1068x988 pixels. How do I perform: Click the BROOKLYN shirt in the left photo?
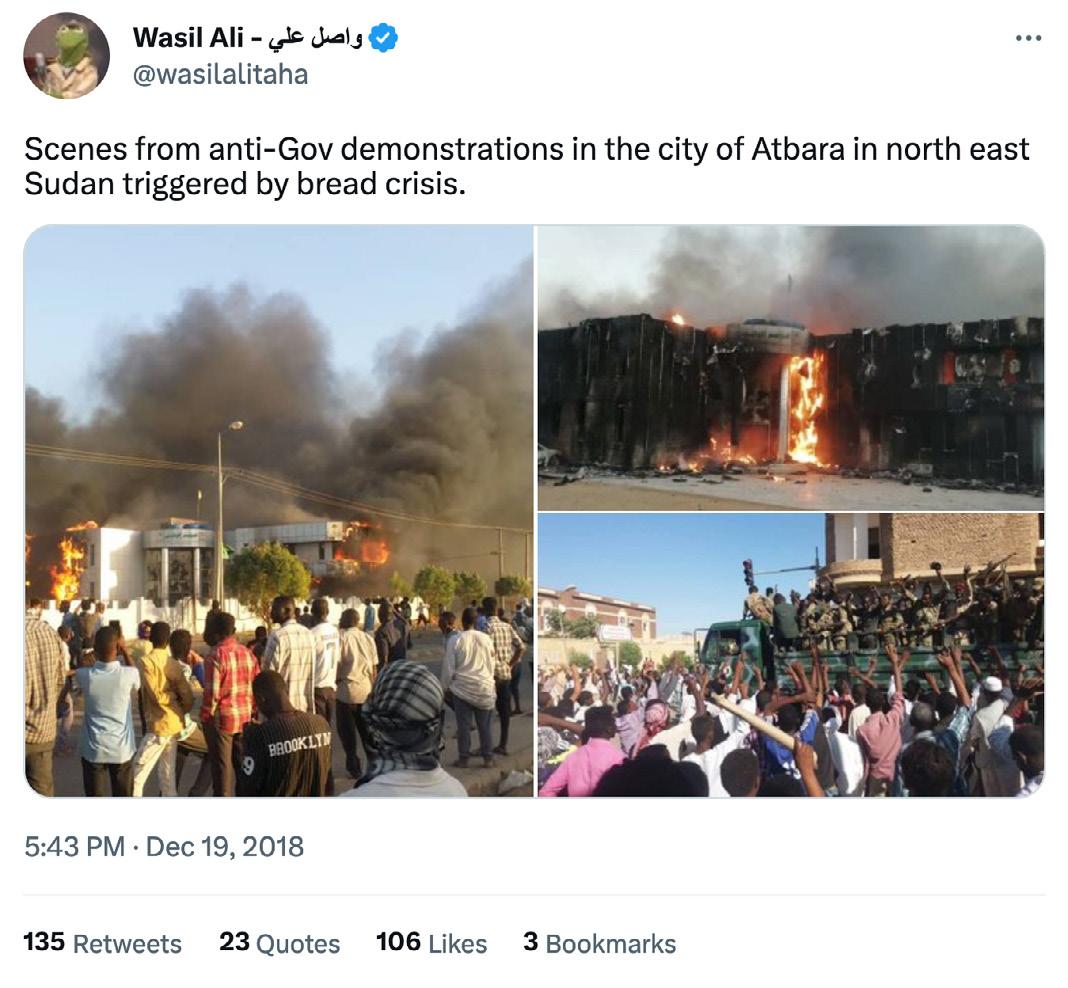point(288,754)
